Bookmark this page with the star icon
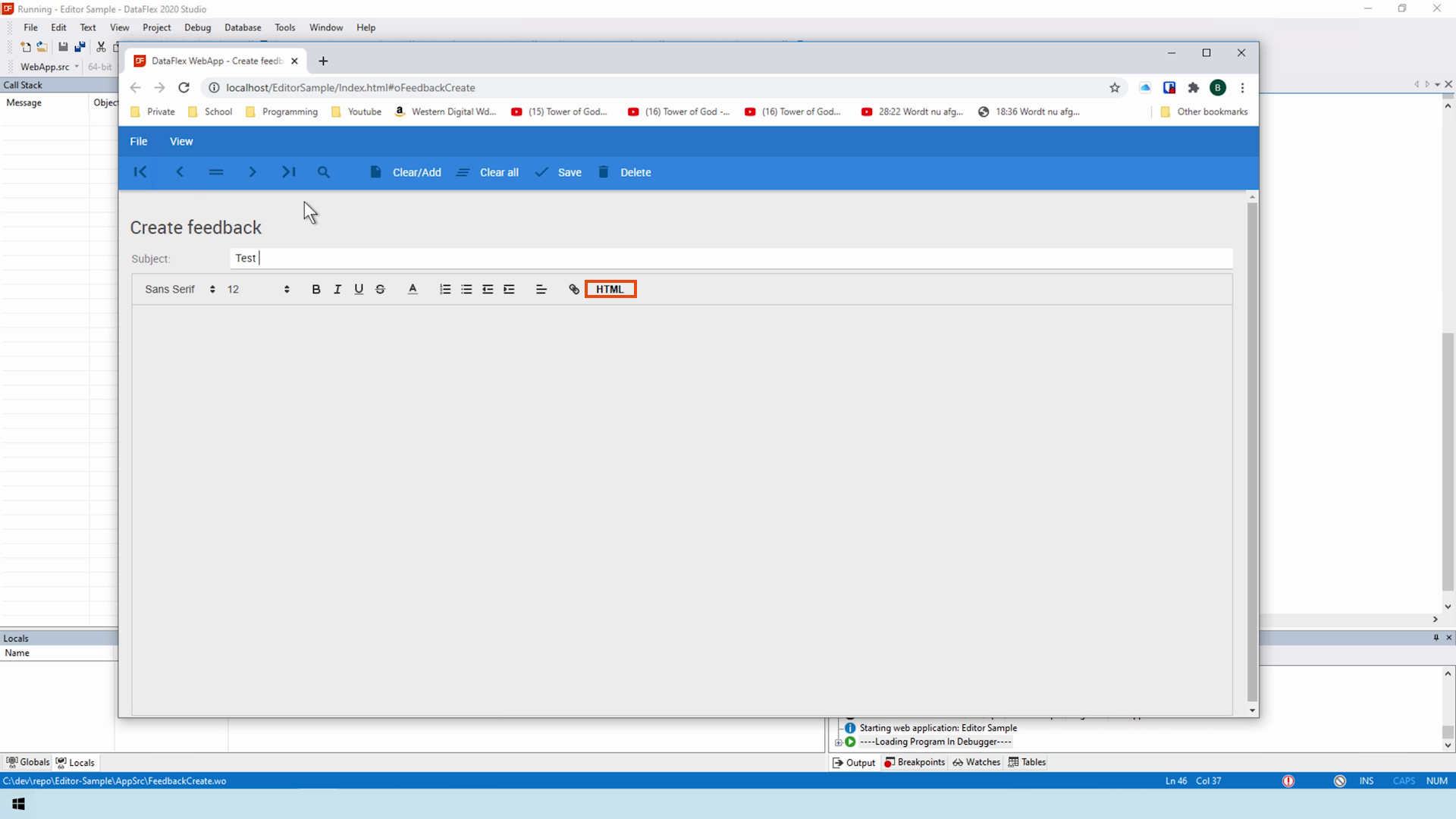Image resolution: width=1456 pixels, height=819 pixels. pyautogui.click(x=1115, y=87)
